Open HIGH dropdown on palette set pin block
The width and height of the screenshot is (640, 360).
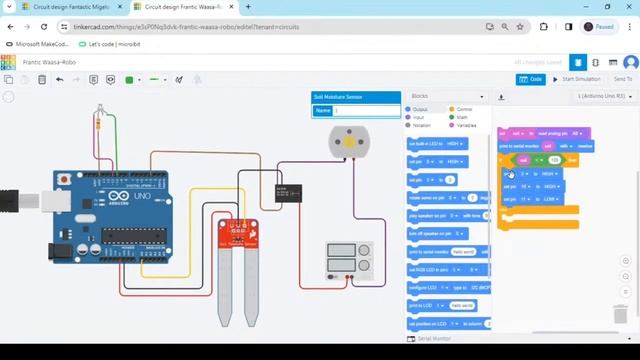coord(455,162)
